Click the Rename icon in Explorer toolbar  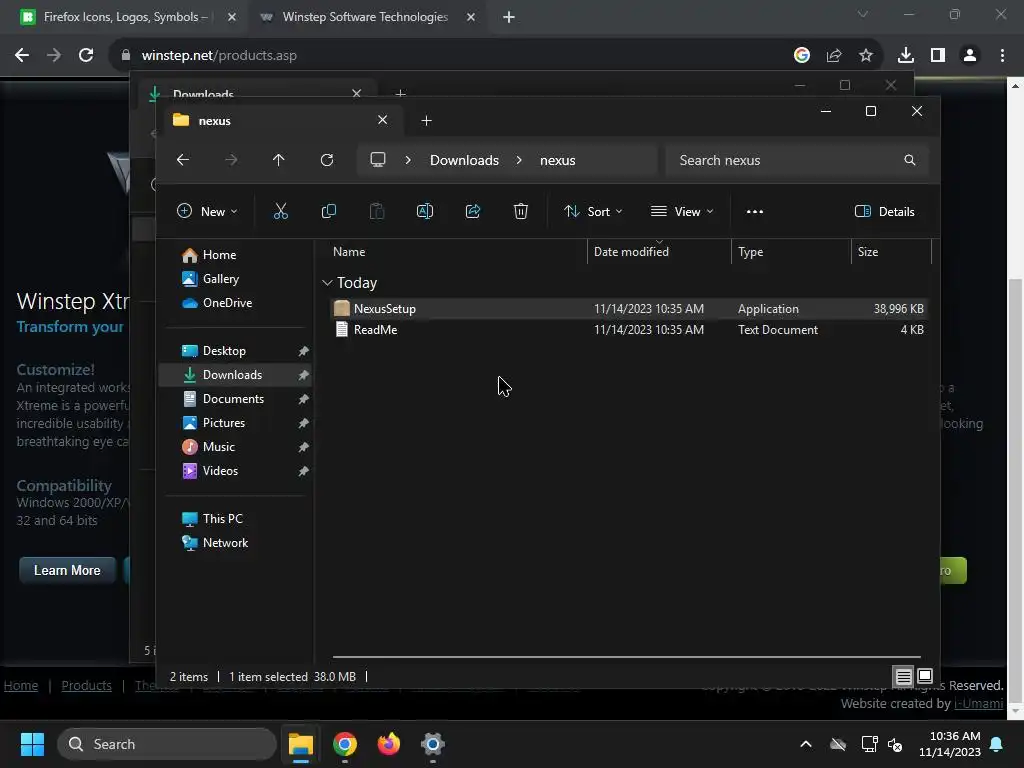(x=424, y=211)
